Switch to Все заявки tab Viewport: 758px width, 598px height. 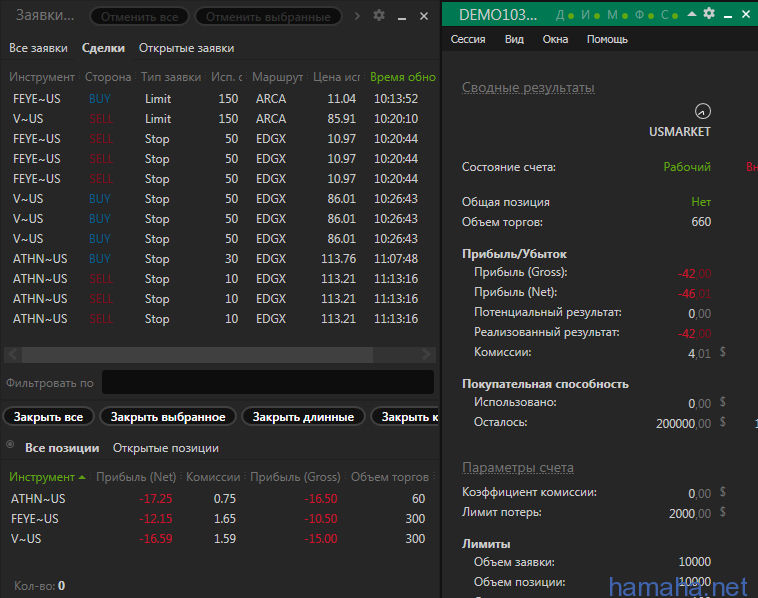click(38, 48)
